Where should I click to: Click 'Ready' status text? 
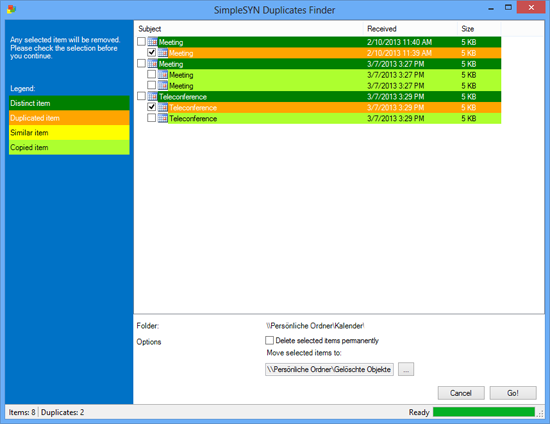tap(419, 412)
